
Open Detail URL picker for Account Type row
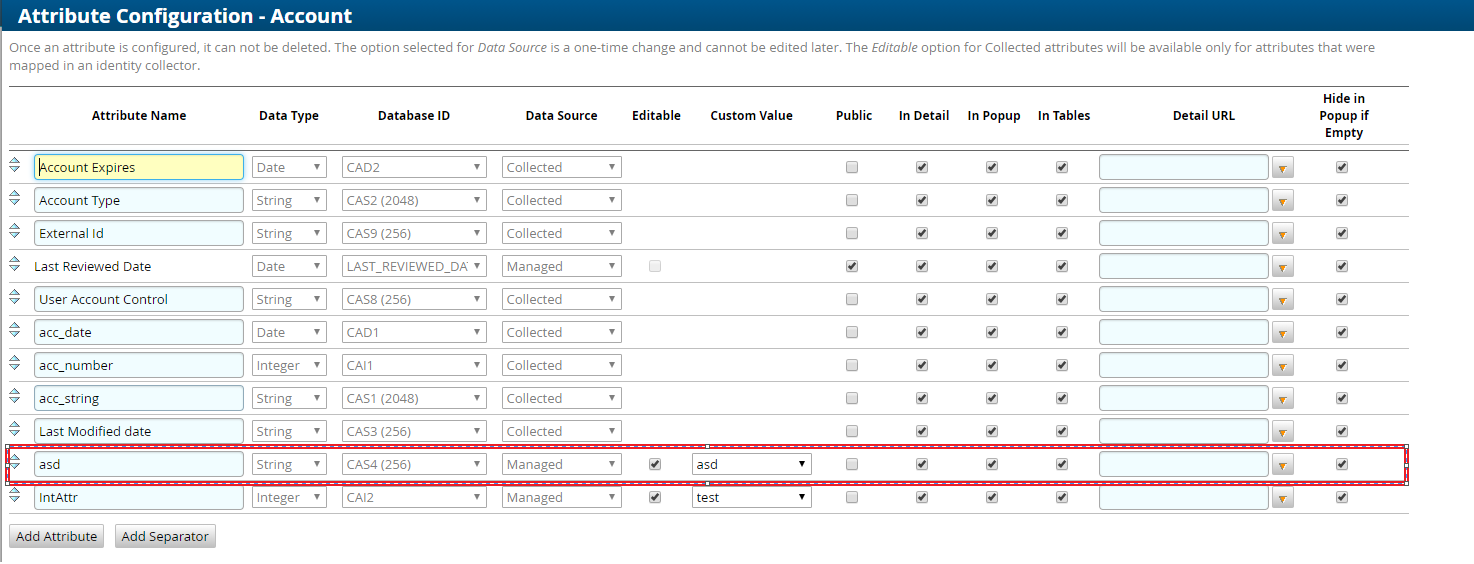pos(1282,201)
